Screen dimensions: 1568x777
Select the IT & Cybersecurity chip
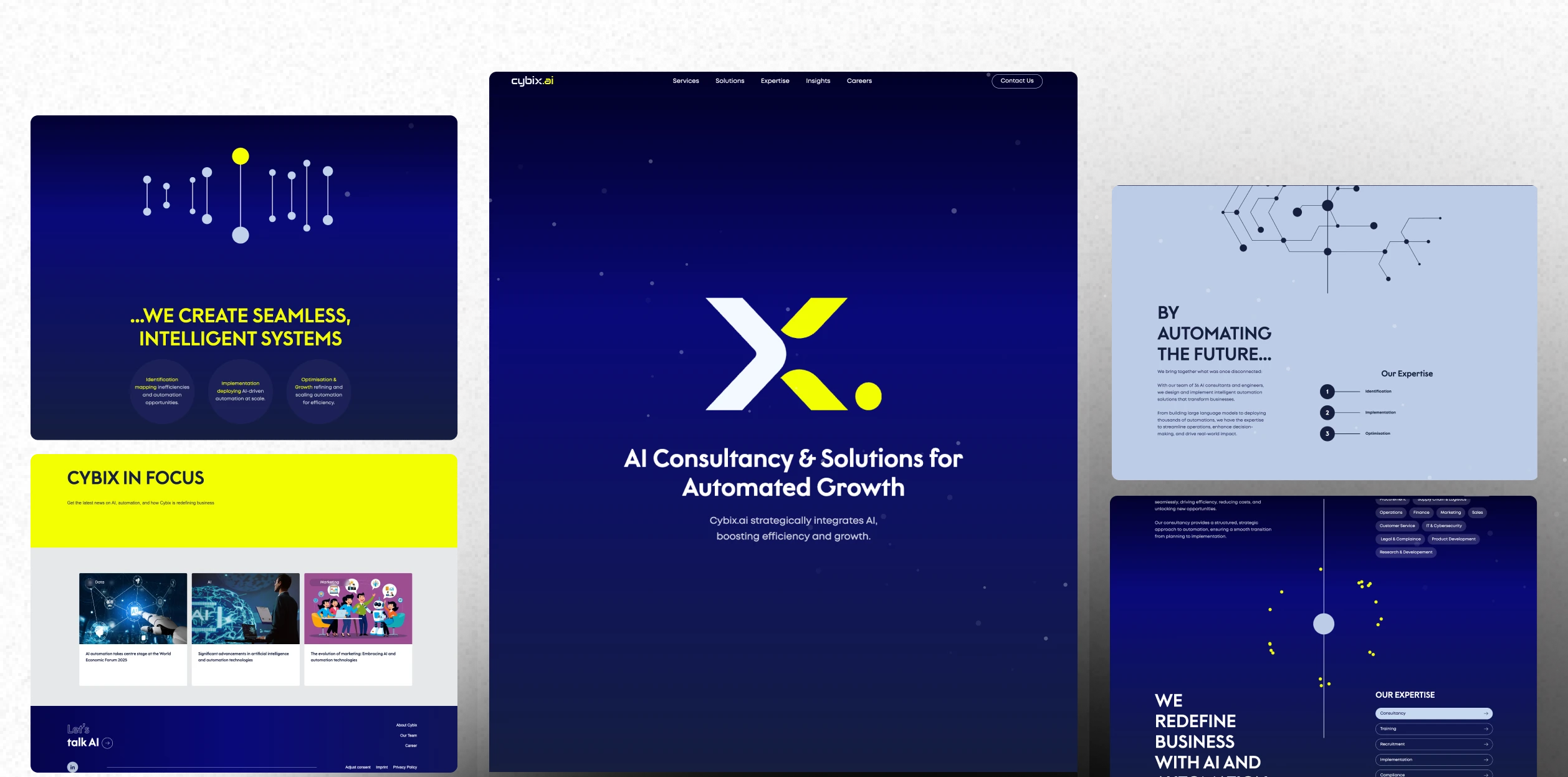[1443, 526]
